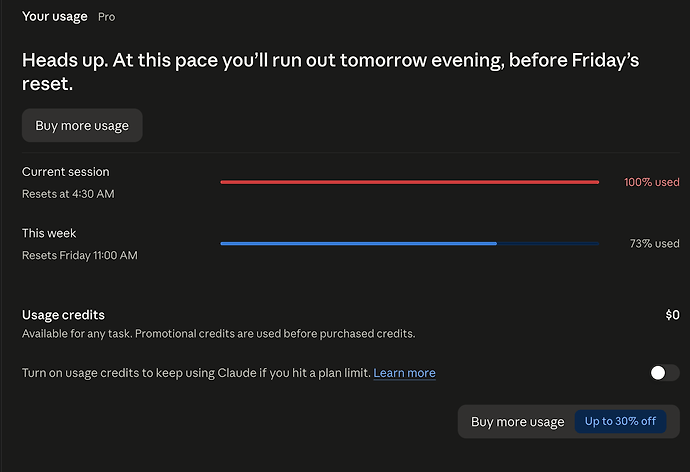Viewport: 690px width, 472px height.
Task: Click the Heads up warning message
Action: tap(330, 72)
